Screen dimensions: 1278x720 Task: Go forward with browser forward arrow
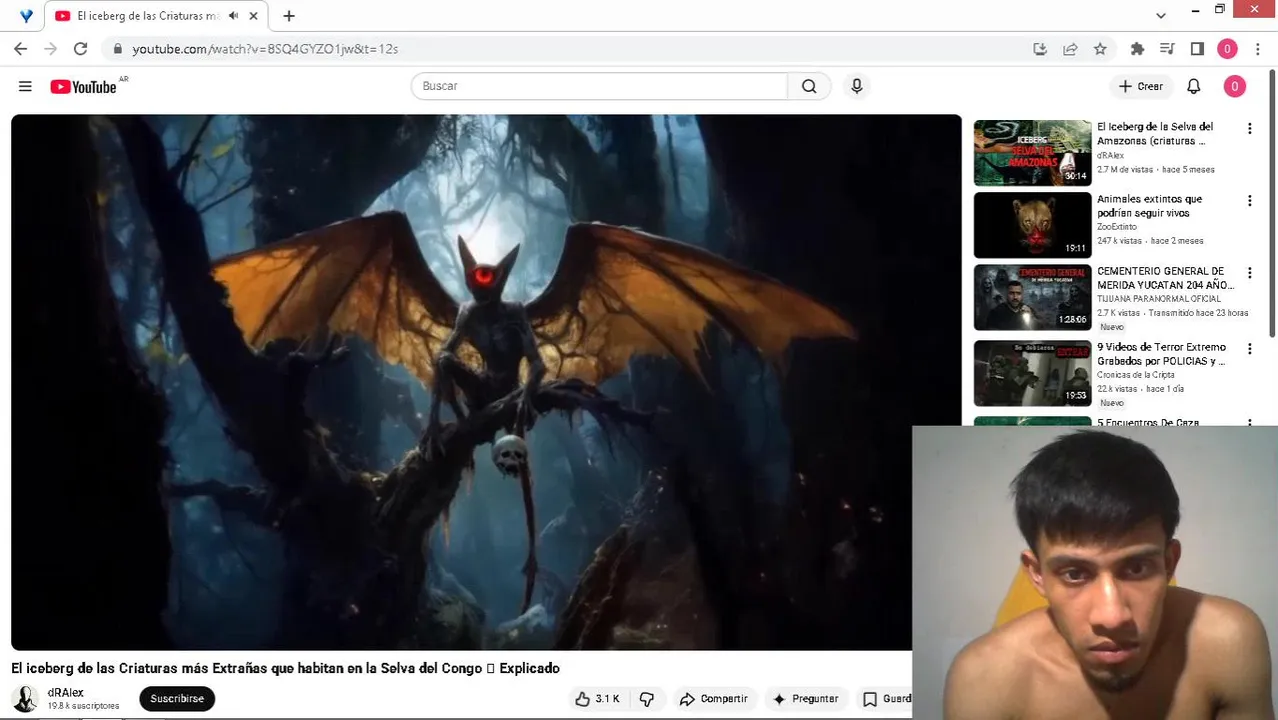pyautogui.click(x=50, y=48)
